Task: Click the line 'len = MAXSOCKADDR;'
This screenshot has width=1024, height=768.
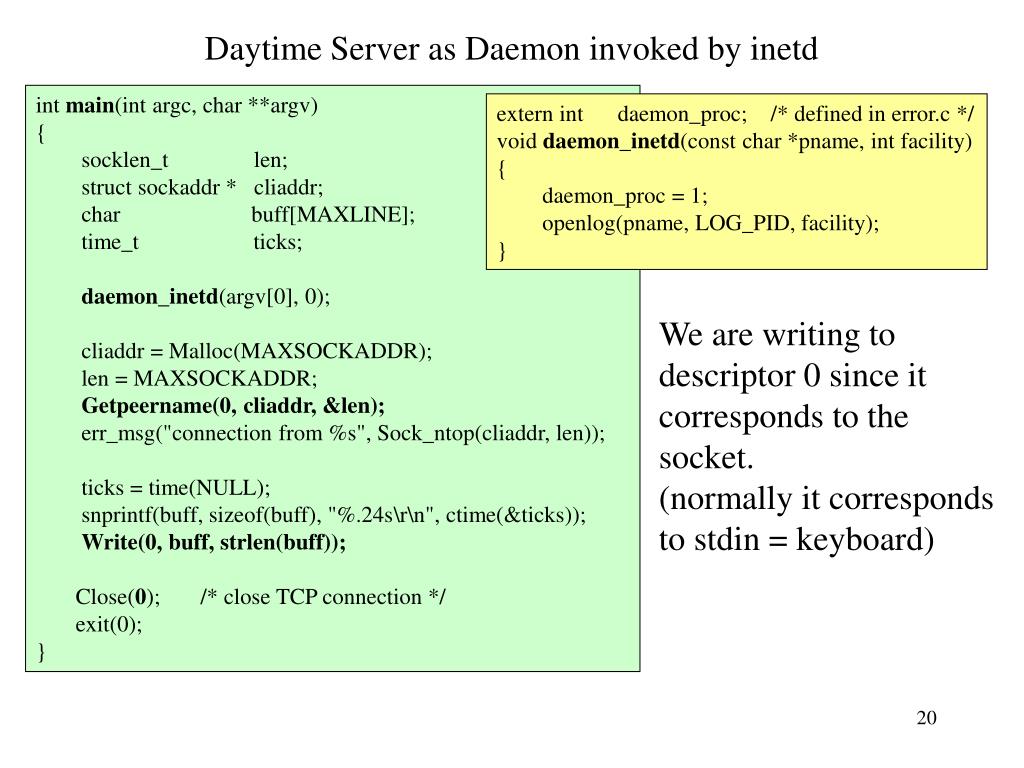Action: [x=199, y=379]
